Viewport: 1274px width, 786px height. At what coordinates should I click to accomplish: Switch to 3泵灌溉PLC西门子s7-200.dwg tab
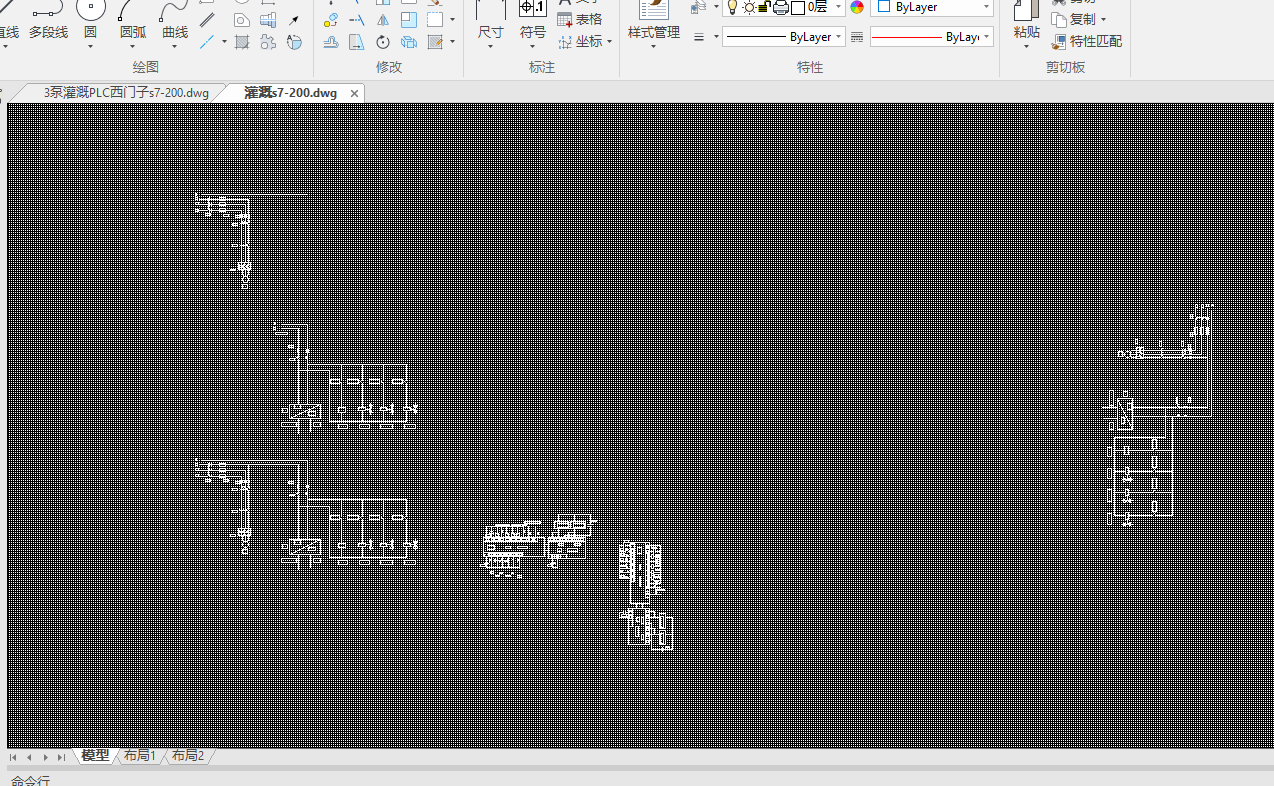pos(126,93)
